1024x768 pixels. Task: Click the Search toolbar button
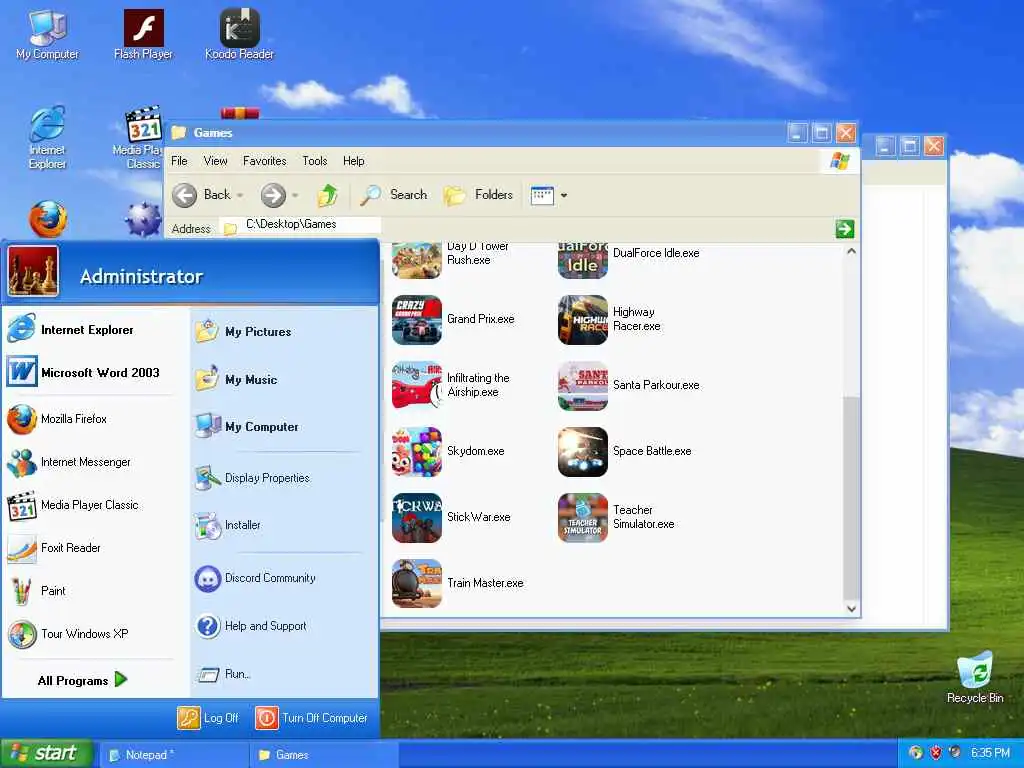(x=394, y=195)
